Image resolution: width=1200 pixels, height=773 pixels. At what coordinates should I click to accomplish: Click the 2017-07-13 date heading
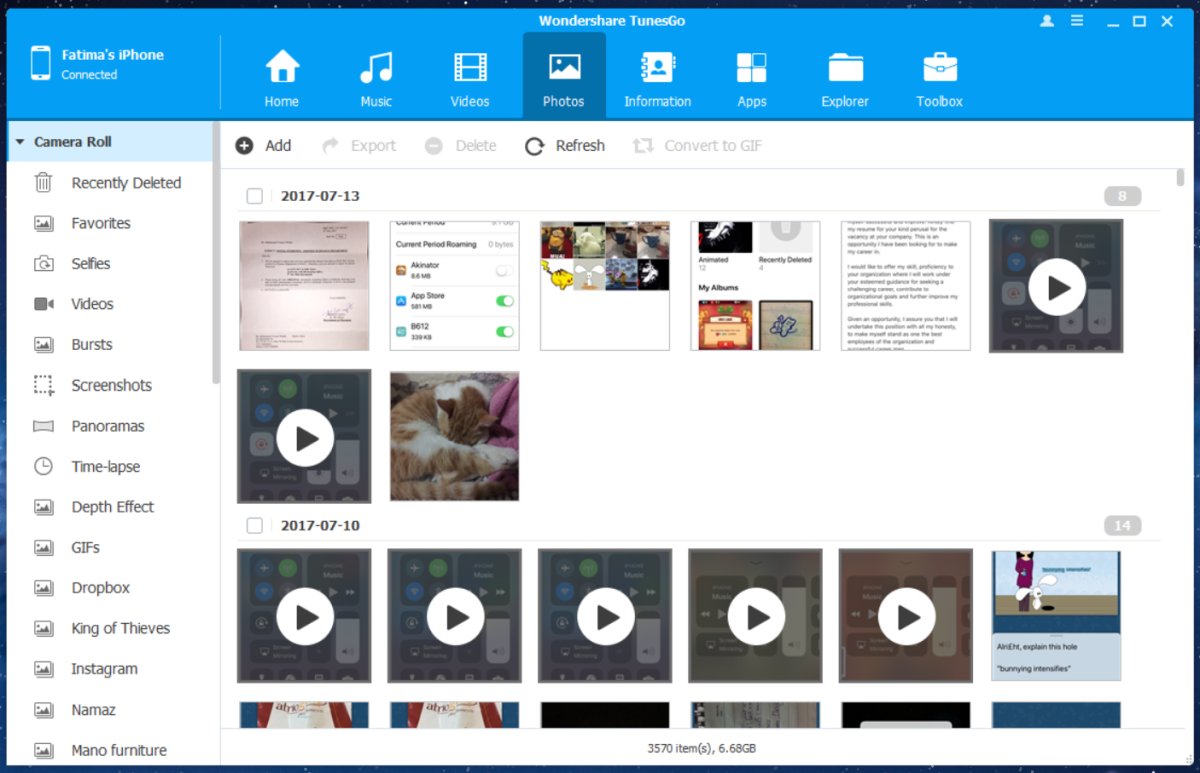[x=320, y=196]
